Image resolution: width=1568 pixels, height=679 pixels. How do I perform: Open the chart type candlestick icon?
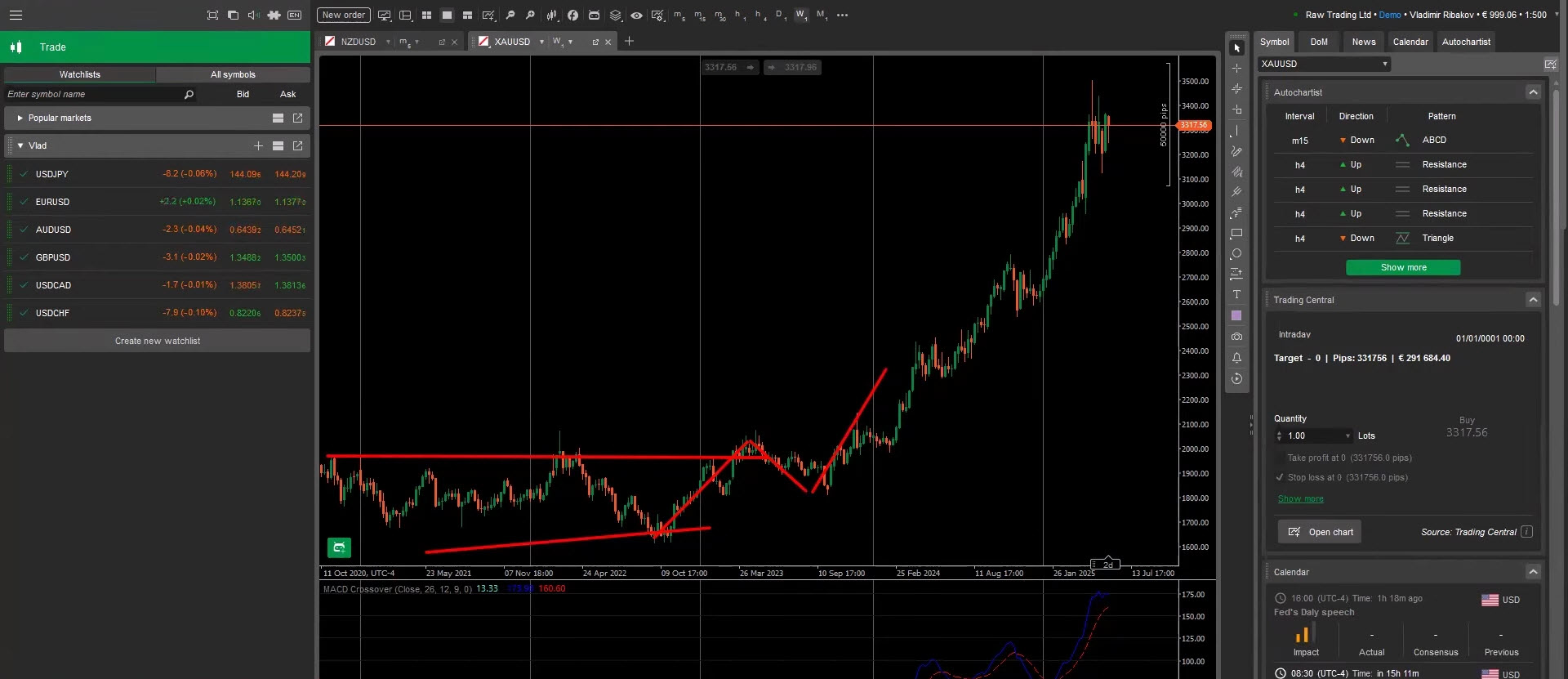point(552,15)
